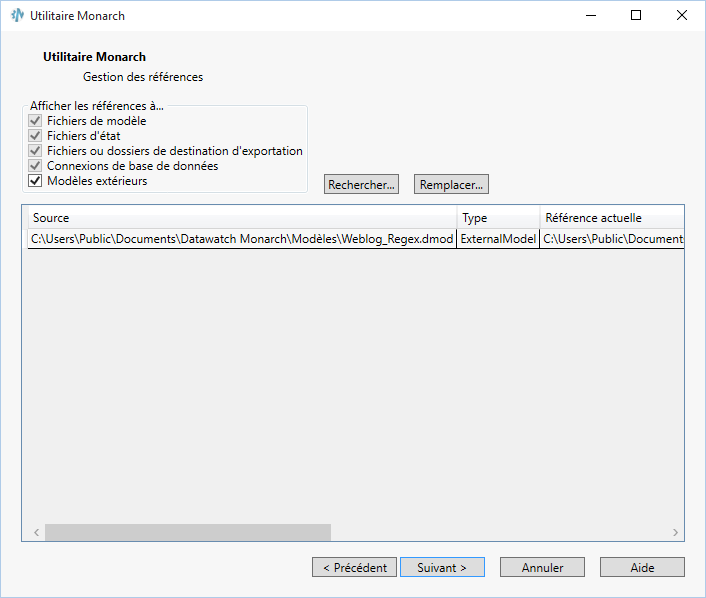Proceed with the Suivant button
Viewport: 706px width, 598px height.
[442, 567]
